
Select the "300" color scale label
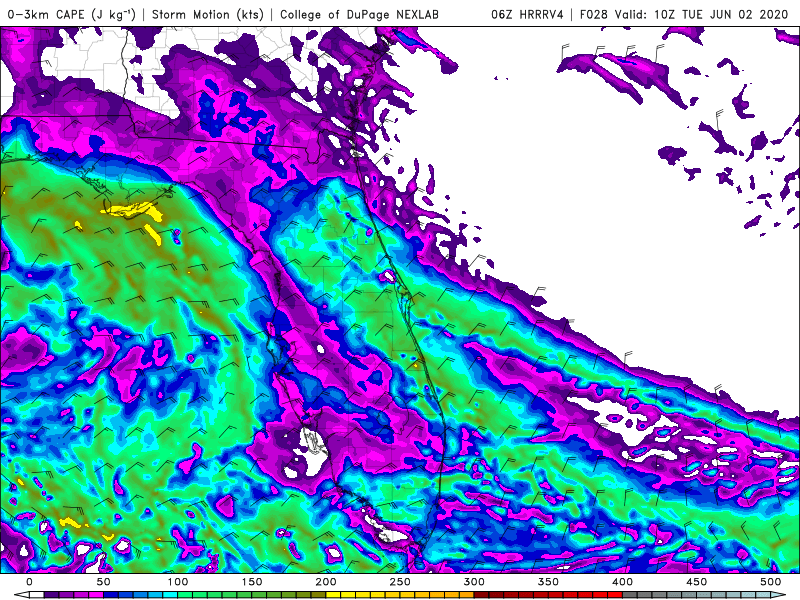point(474,582)
